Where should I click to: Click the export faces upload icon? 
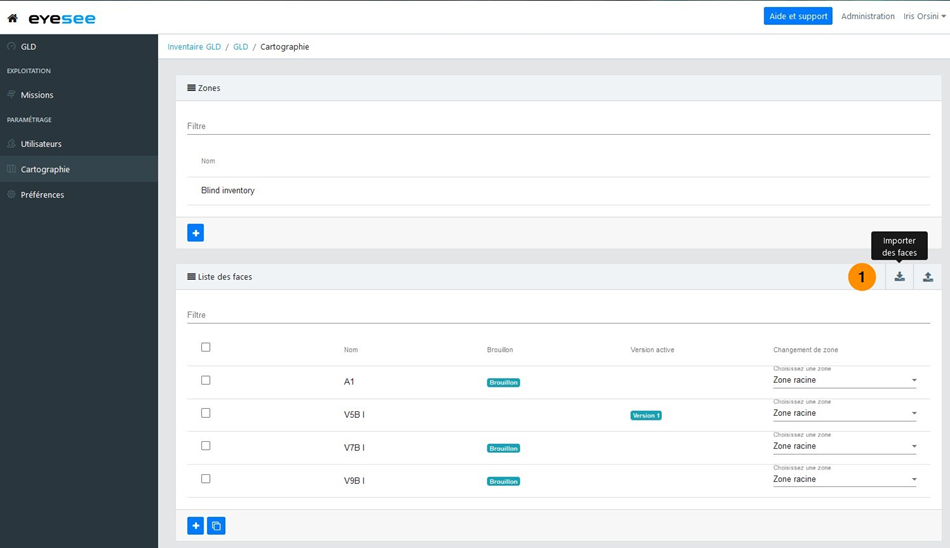pos(927,277)
